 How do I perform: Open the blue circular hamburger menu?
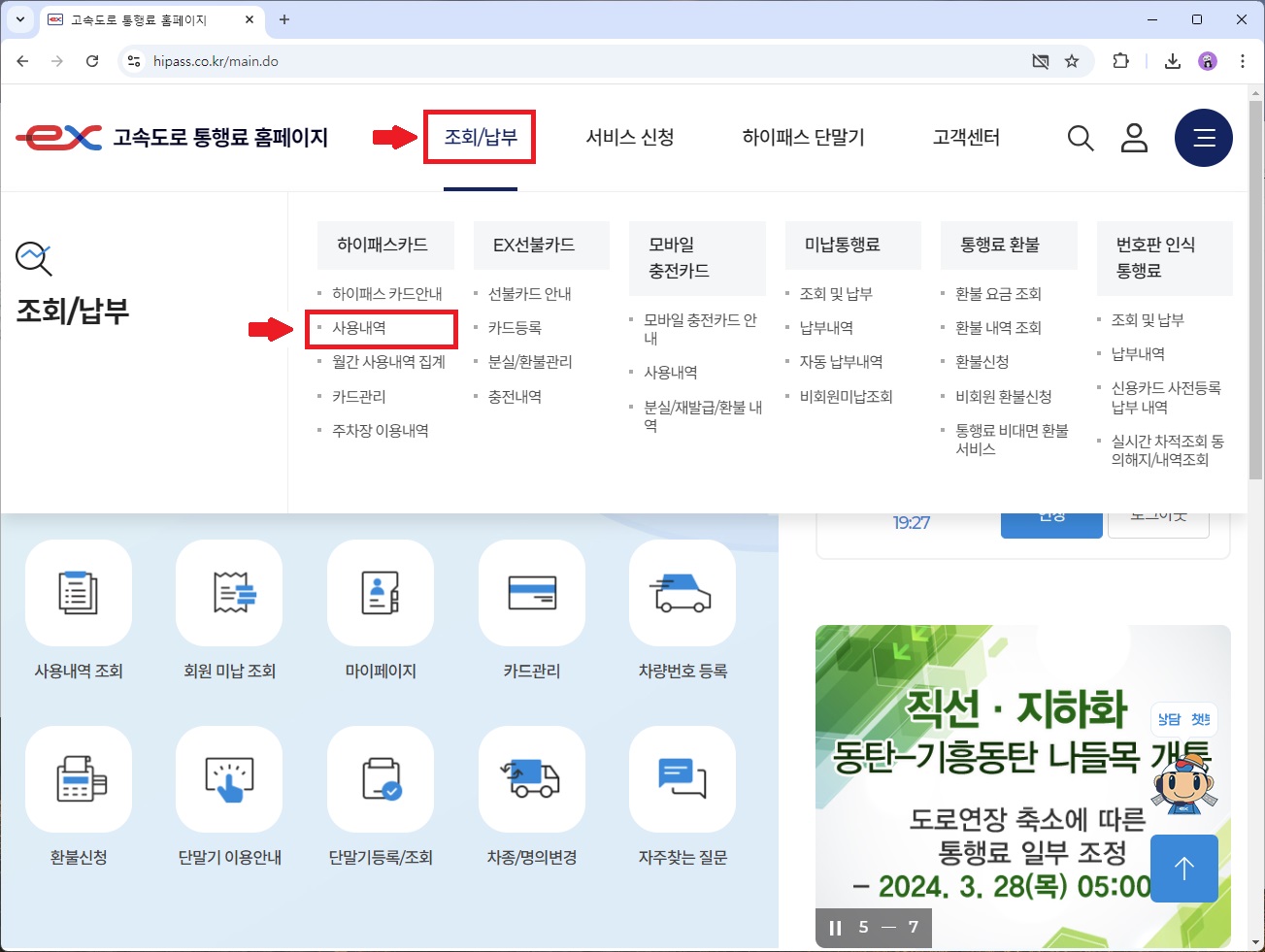pyautogui.click(x=1204, y=138)
